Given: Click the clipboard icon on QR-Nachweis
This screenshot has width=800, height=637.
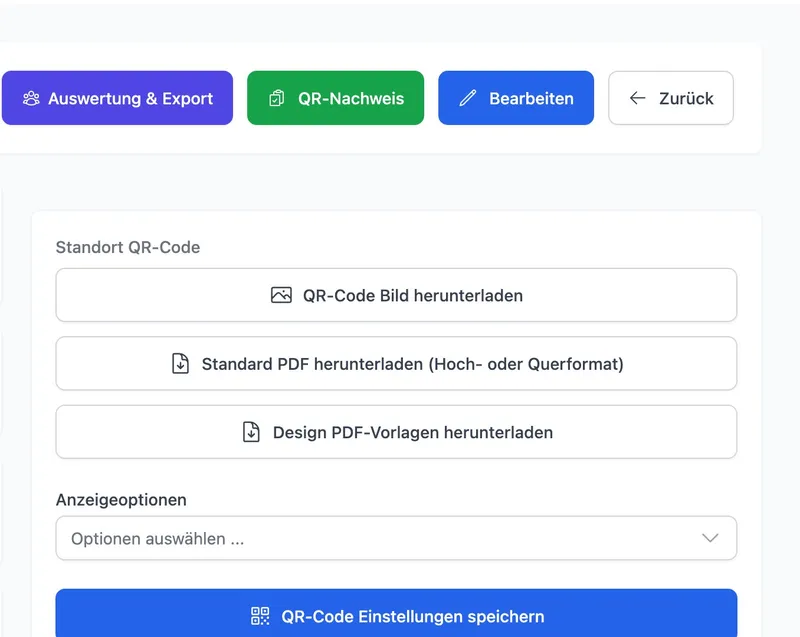Looking at the screenshot, I should (x=277, y=98).
